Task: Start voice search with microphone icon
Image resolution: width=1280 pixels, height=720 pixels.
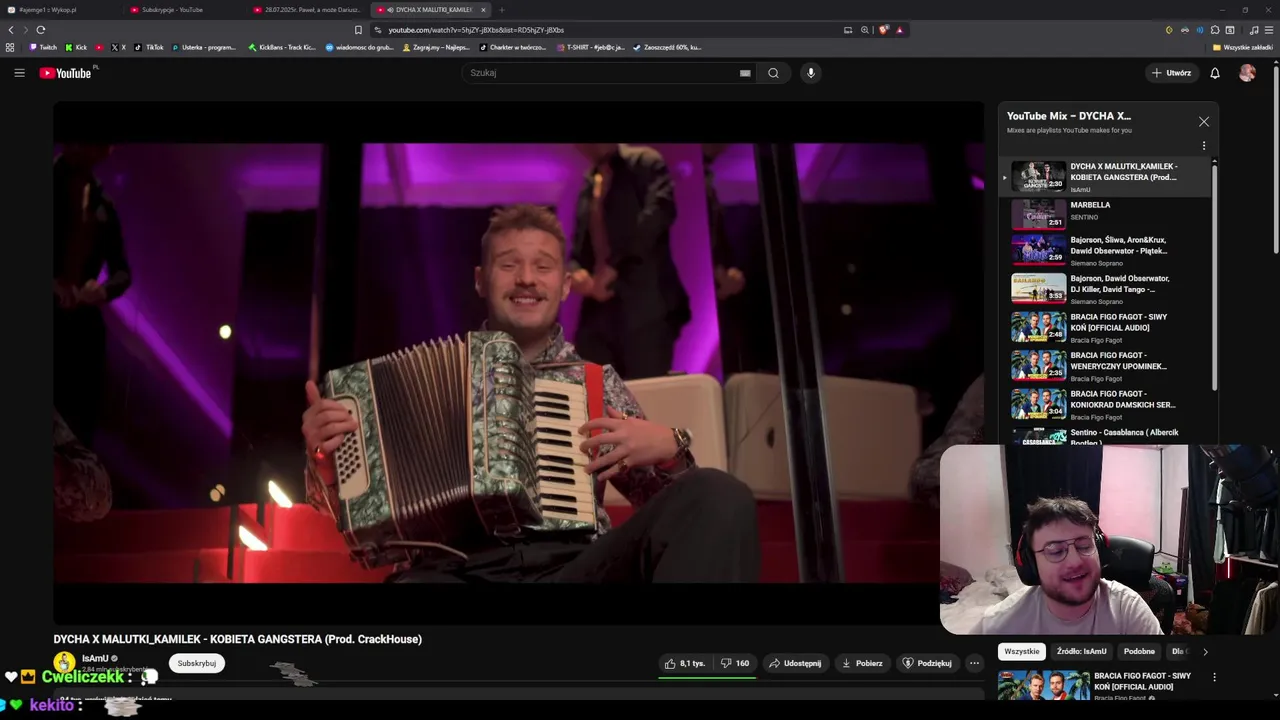Action: (811, 73)
